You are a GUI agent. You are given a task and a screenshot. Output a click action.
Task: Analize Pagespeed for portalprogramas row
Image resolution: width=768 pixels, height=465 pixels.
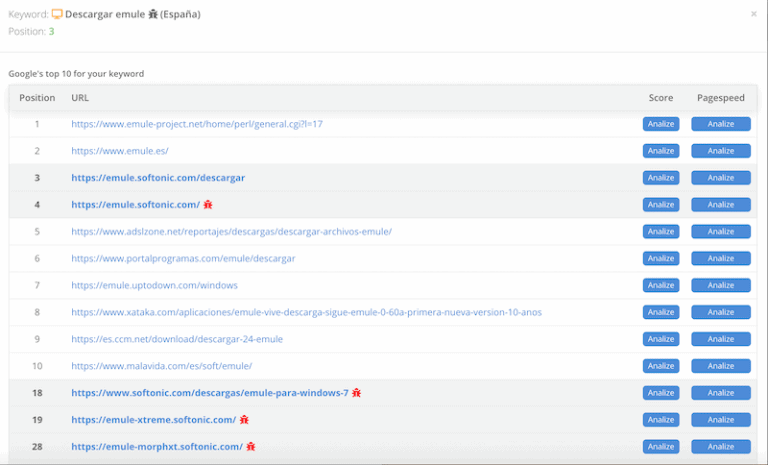pos(721,258)
